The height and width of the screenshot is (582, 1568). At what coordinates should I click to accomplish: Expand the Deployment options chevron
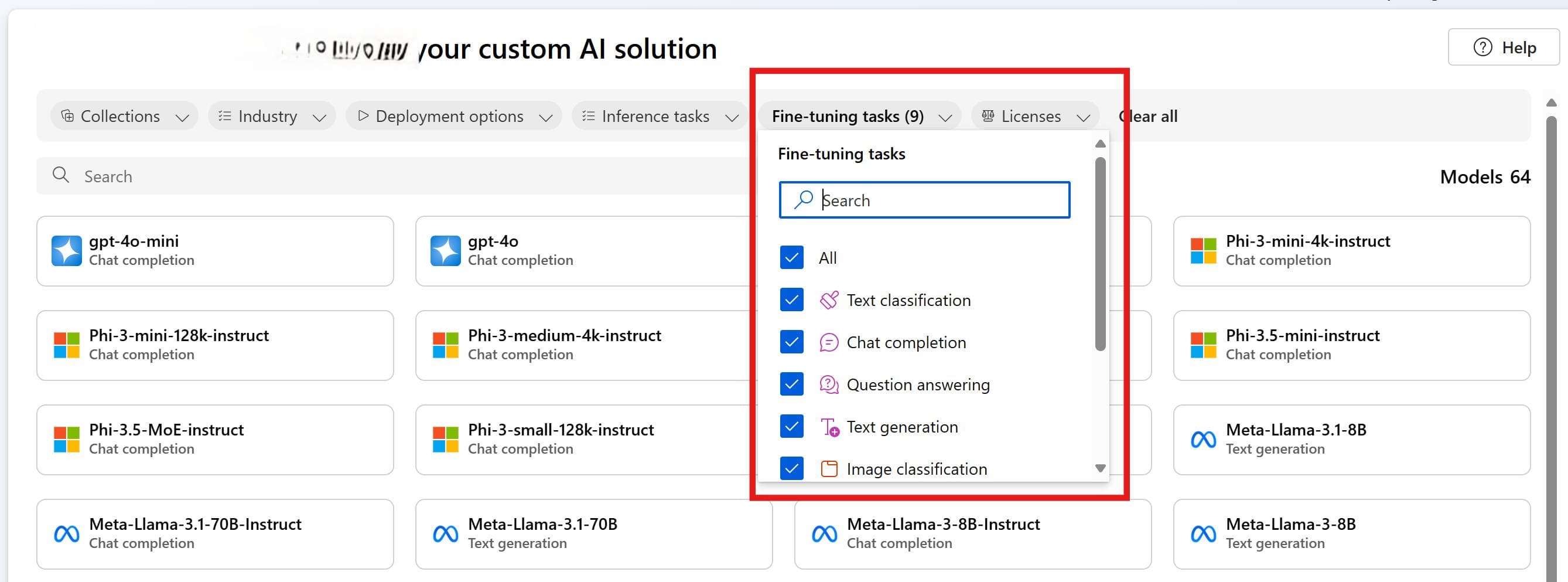[546, 117]
